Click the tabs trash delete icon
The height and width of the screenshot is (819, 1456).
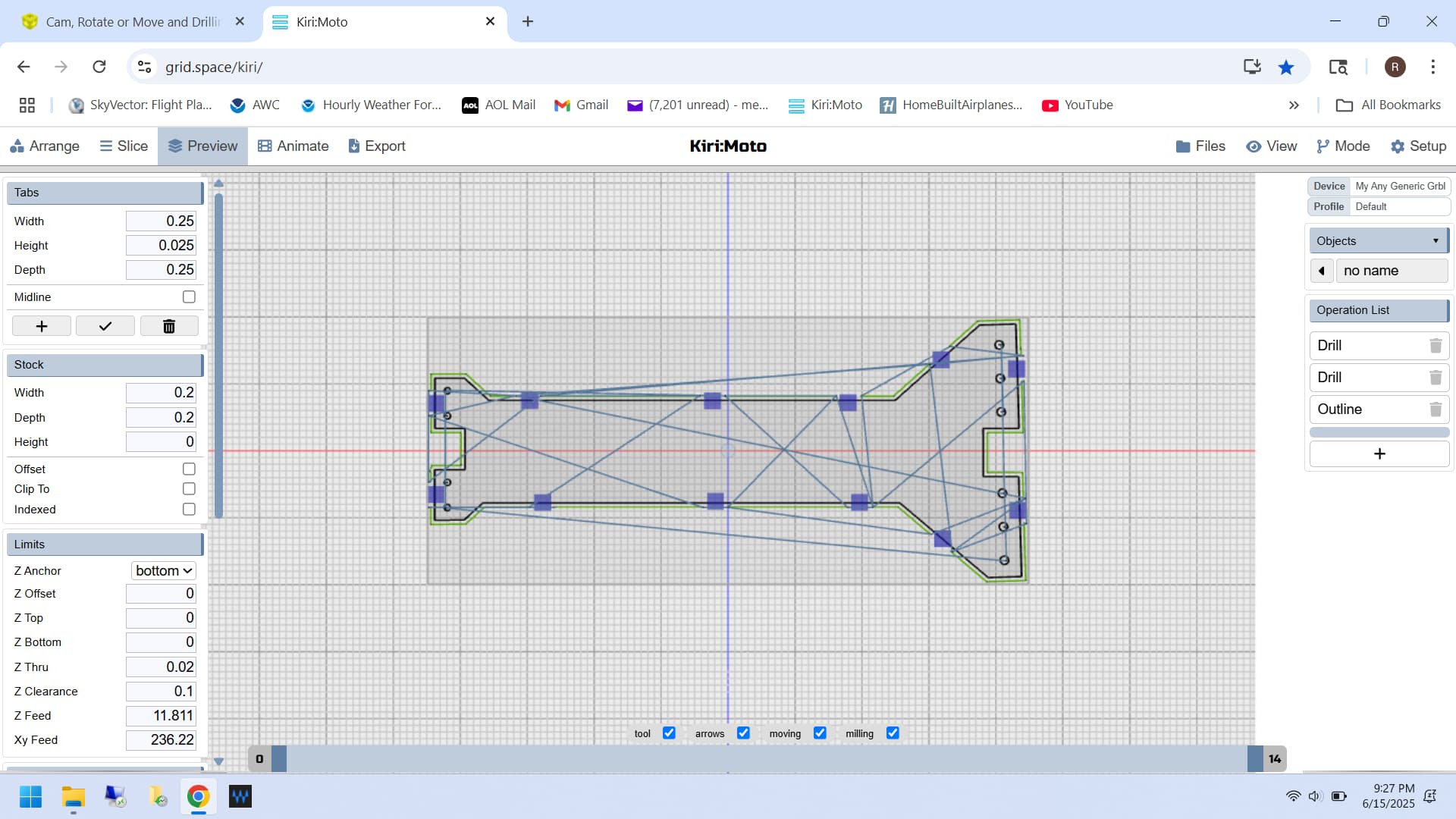(169, 326)
